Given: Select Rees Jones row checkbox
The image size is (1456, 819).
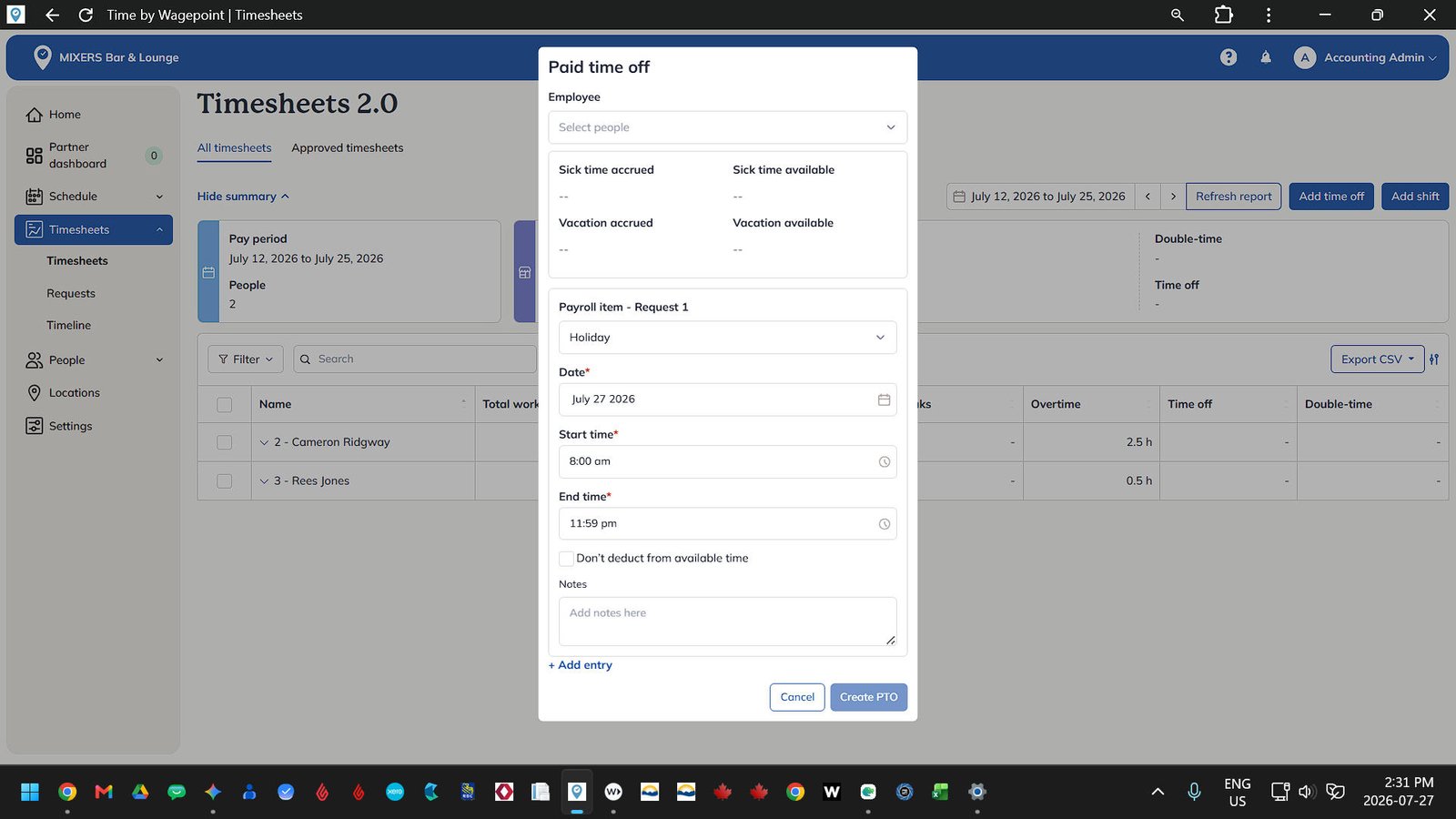Looking at the screenshot, I should [x=225, y=481].
